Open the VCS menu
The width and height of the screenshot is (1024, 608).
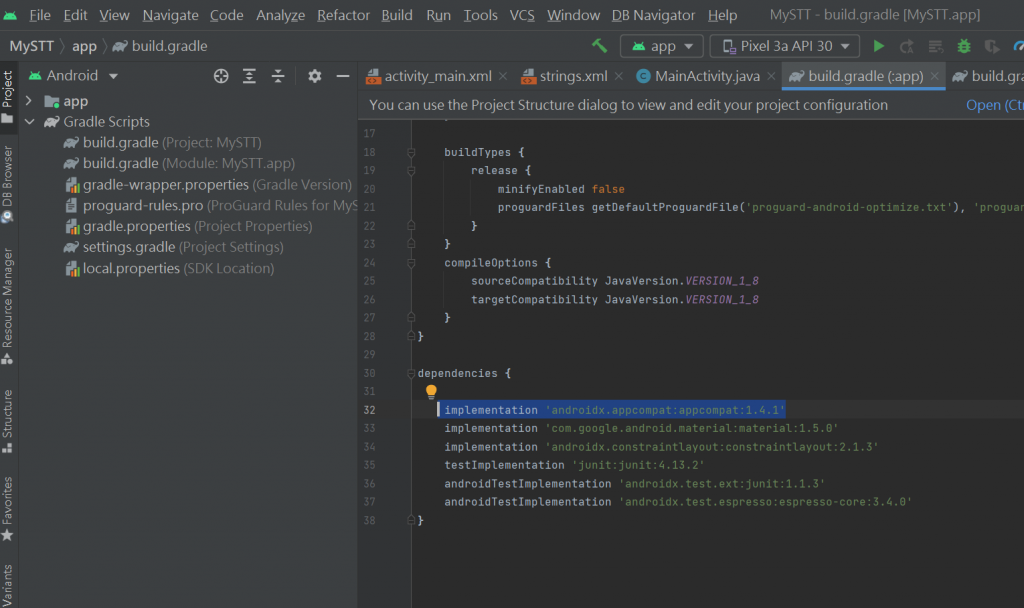pos(522,15)
